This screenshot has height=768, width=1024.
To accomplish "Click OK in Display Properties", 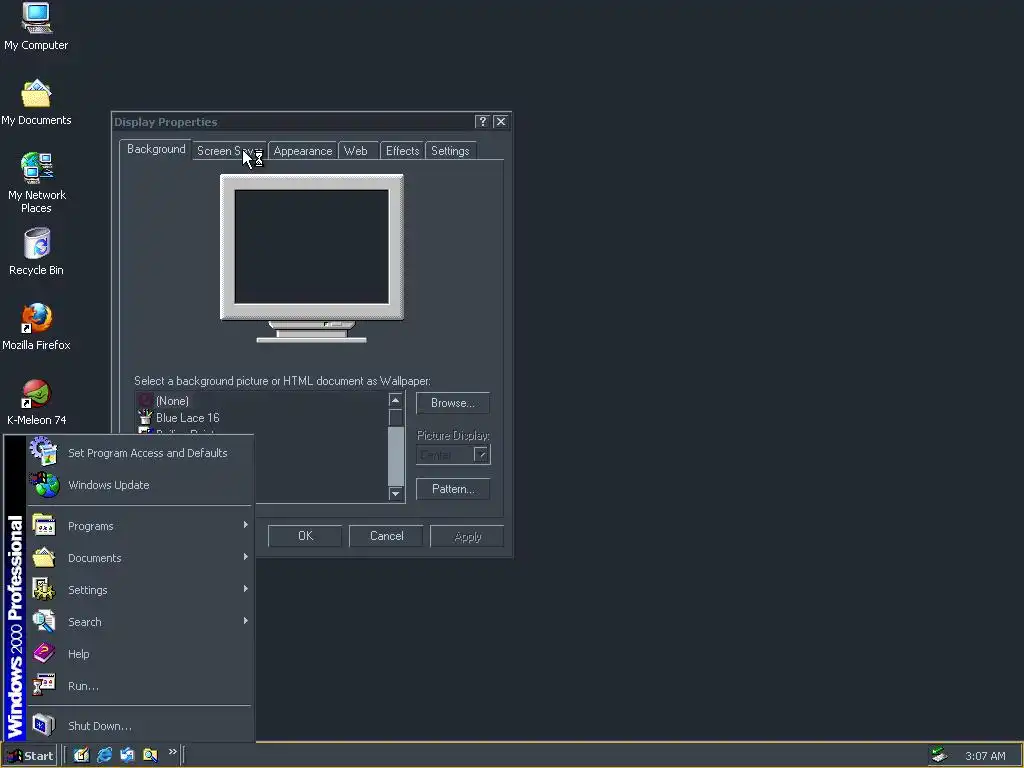I will click(305, 536).
